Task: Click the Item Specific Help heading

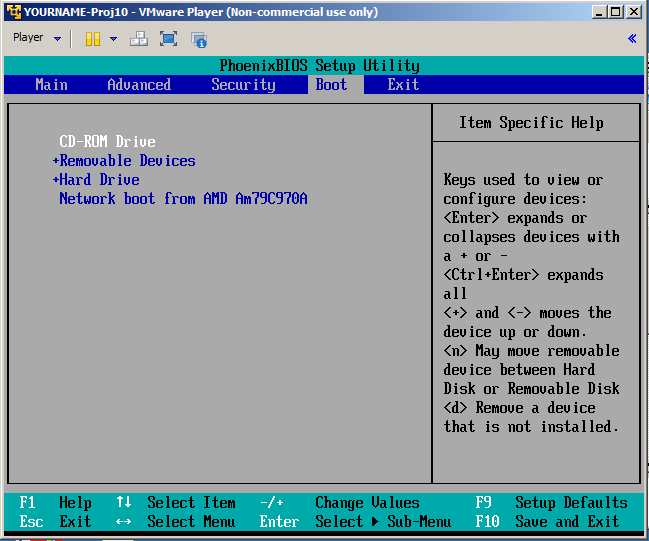Action: click(531, 123)
